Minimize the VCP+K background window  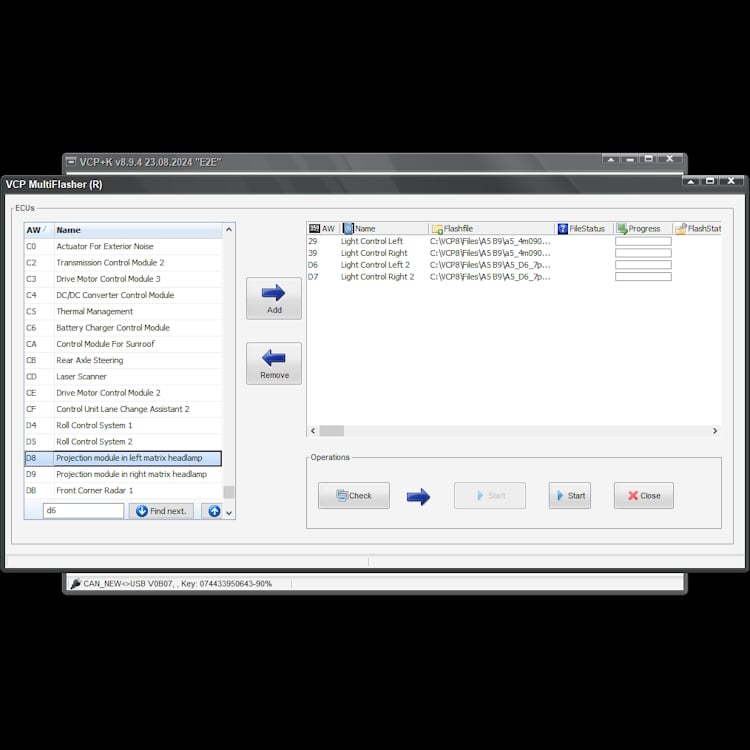pyautogui.click(x=630, y=159)
